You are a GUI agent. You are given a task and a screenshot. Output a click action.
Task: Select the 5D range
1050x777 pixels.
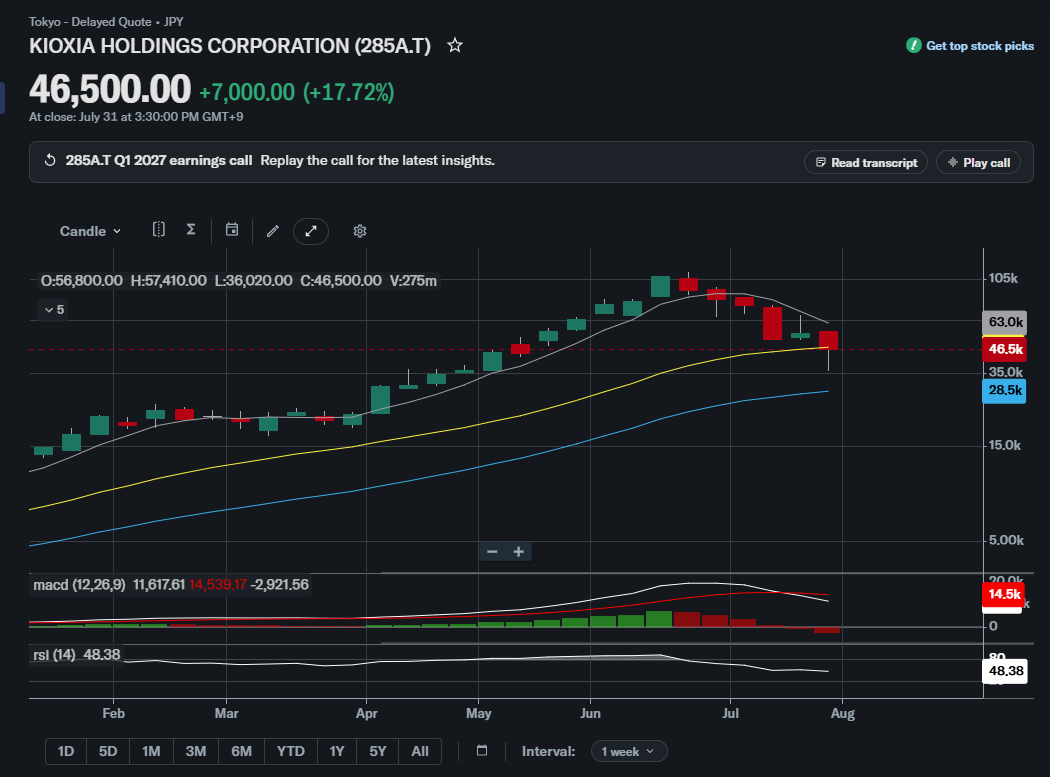tap(108, 752)
